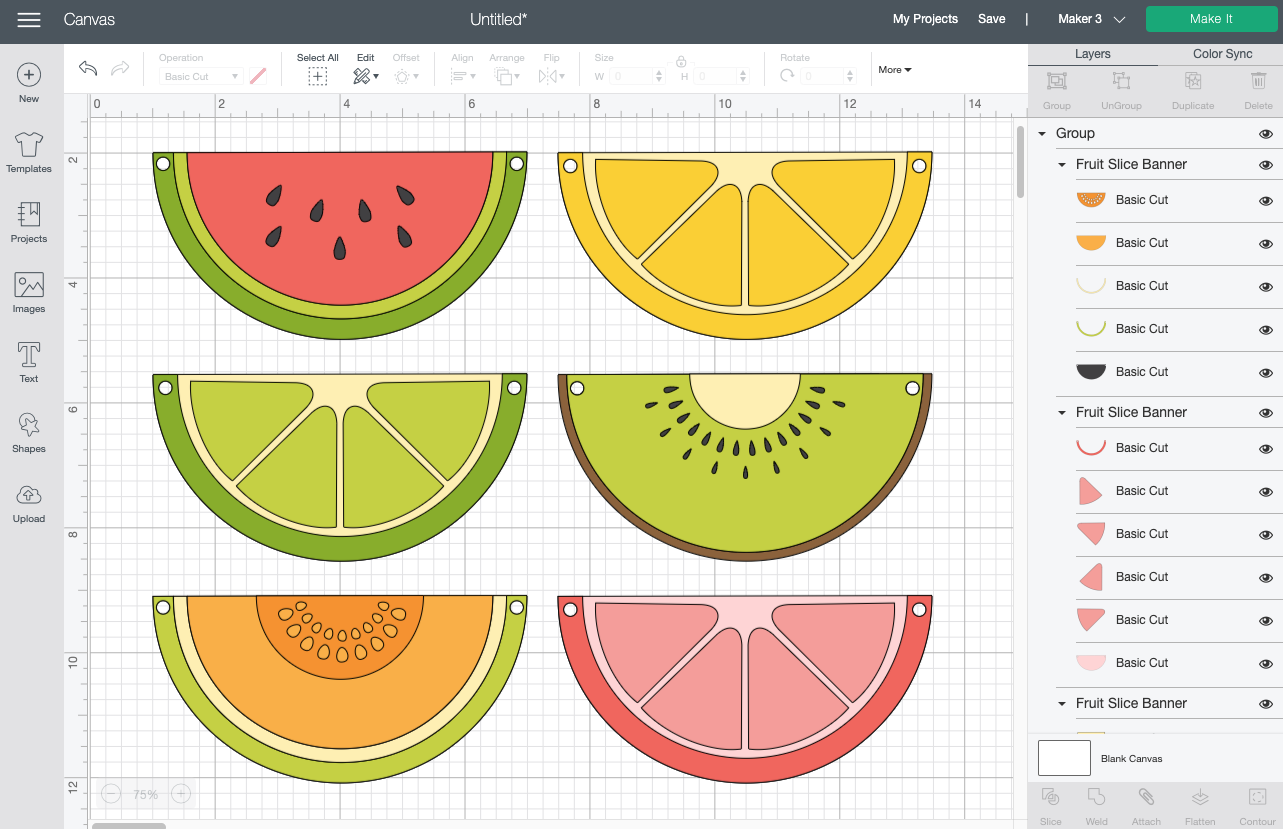Open the Projects panel
Screen dimensions: 1283x829
point(29,223)
